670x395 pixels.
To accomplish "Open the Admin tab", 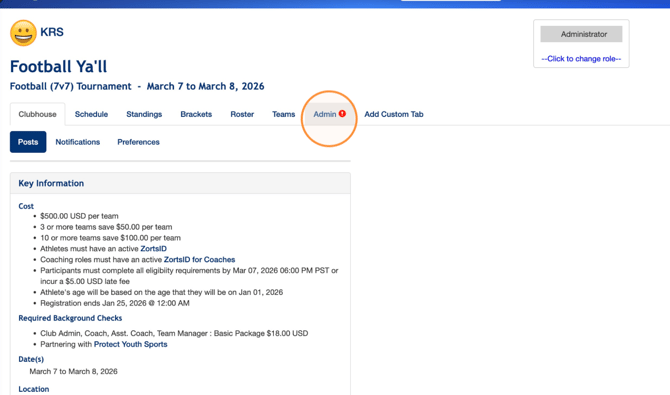I will (x=329, y=114).
